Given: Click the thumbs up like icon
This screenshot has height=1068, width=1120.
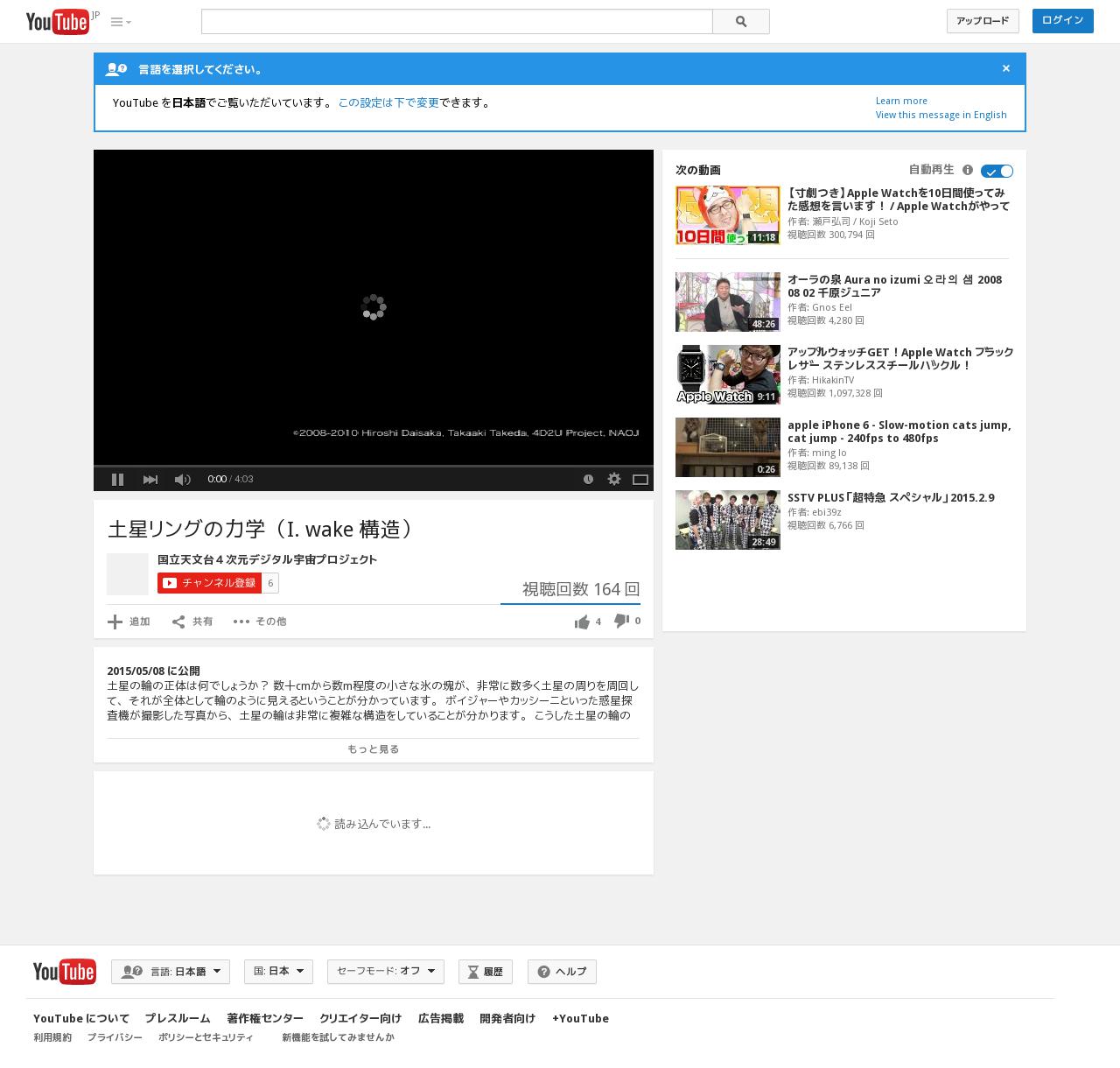Looking at the screenshot, I should (x=582, y=622).
